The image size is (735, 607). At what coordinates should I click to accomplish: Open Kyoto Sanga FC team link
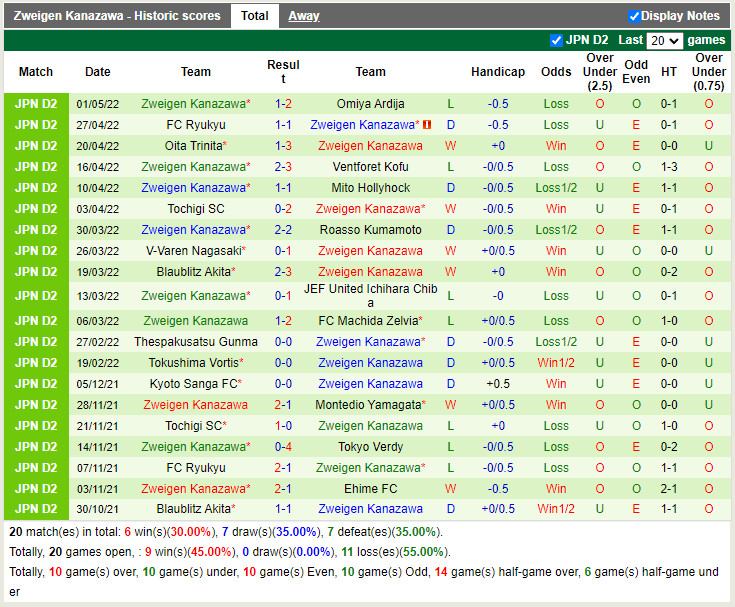196,384
